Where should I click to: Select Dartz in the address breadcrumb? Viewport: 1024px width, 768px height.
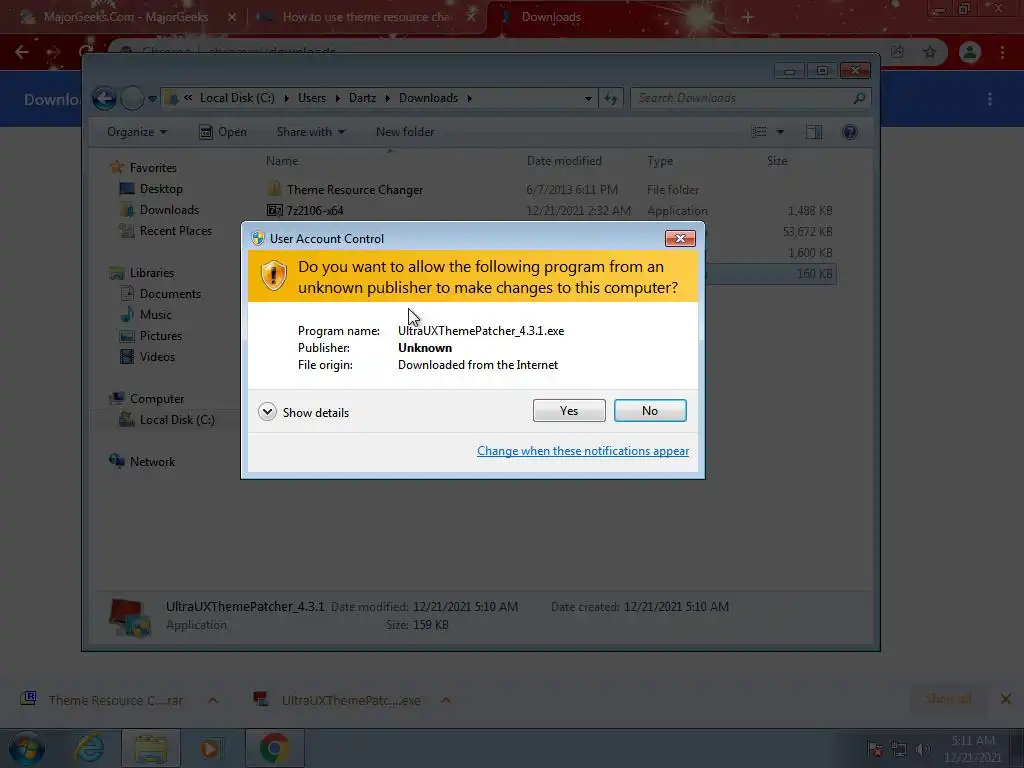pos(362,98)
